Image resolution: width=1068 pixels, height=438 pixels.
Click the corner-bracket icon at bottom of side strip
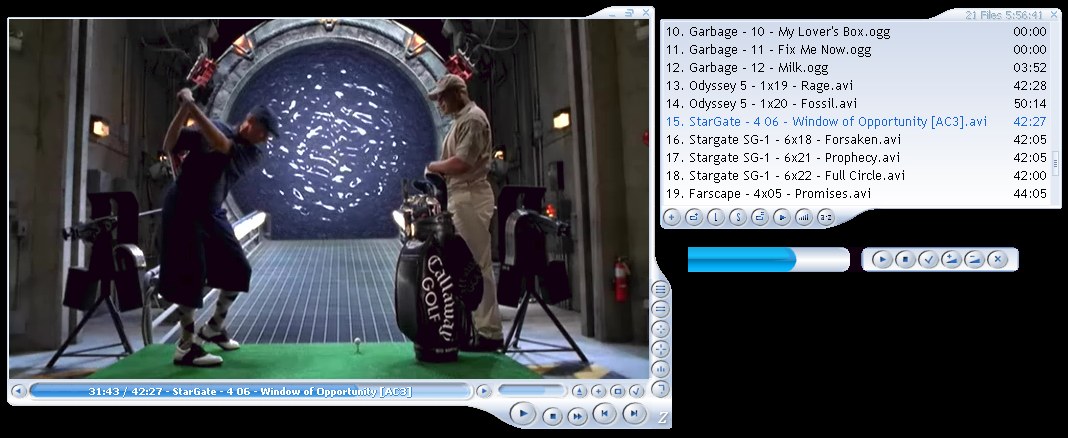click(x=660, y=389)
